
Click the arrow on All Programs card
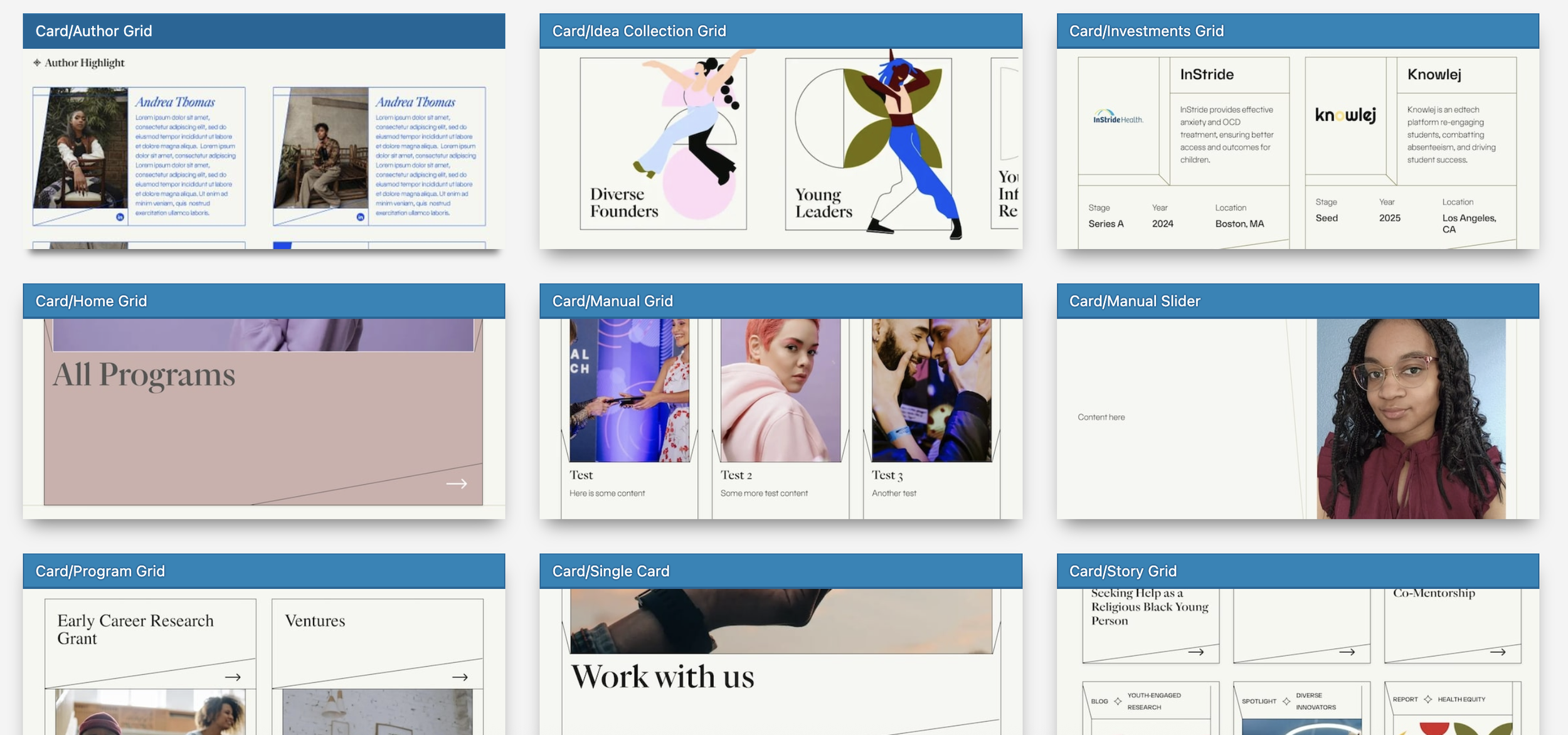(x=456, y=484)
